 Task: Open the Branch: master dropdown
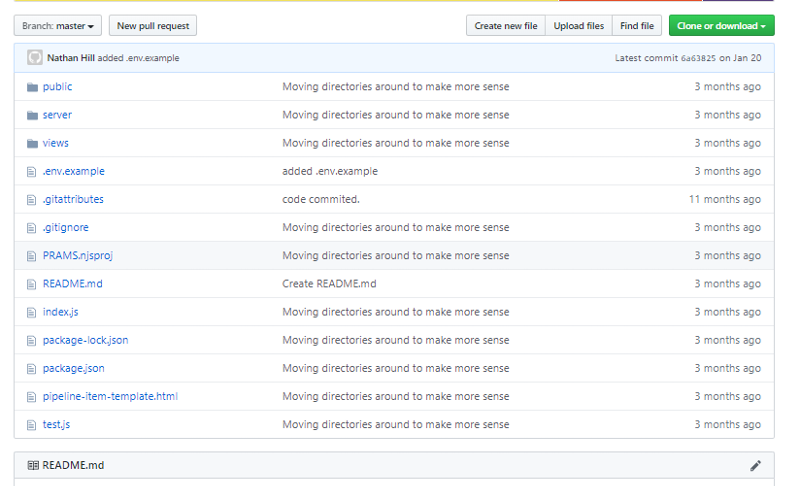pos(58,25)
